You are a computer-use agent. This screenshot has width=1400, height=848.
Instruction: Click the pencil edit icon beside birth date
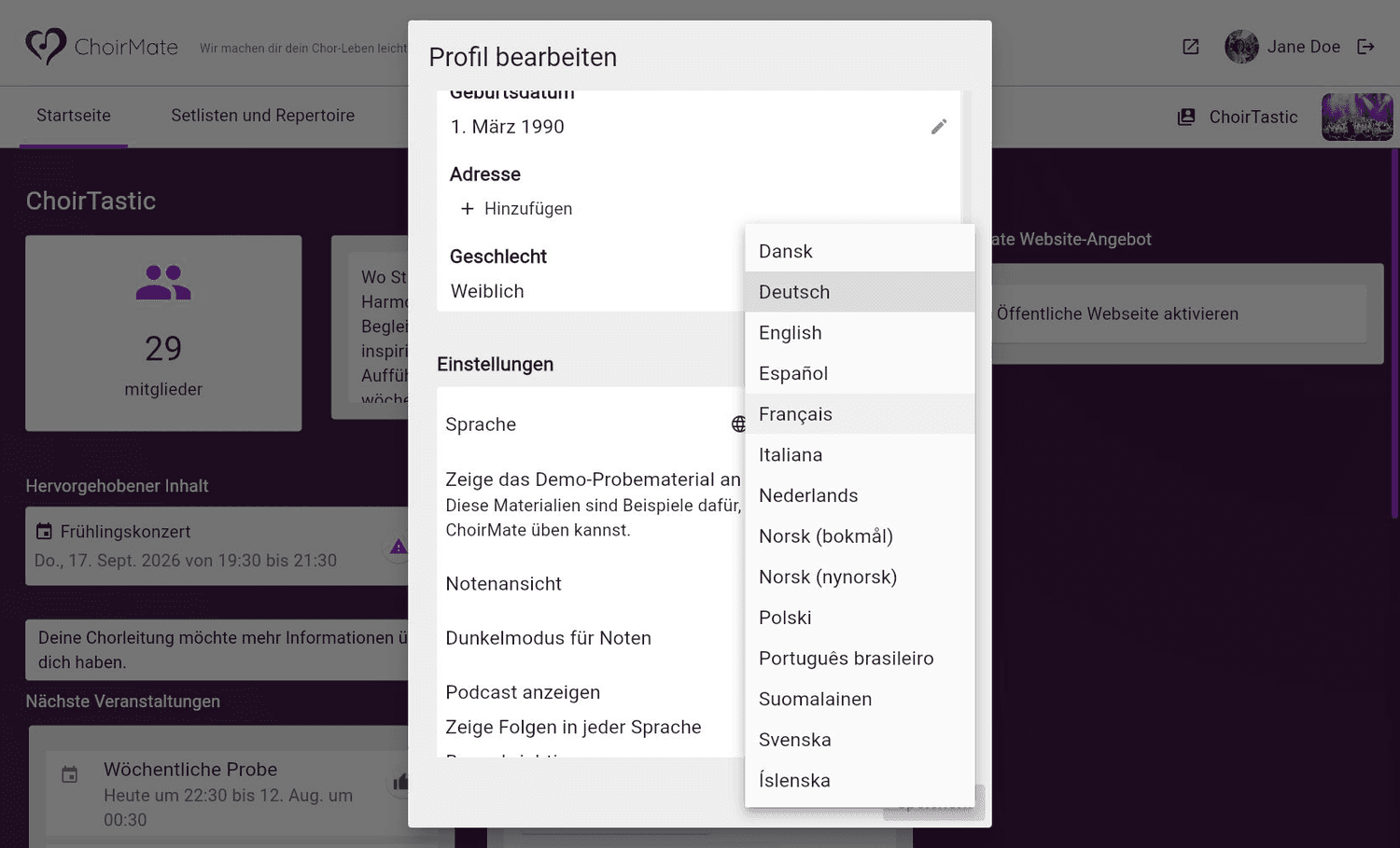click(939, 127)
